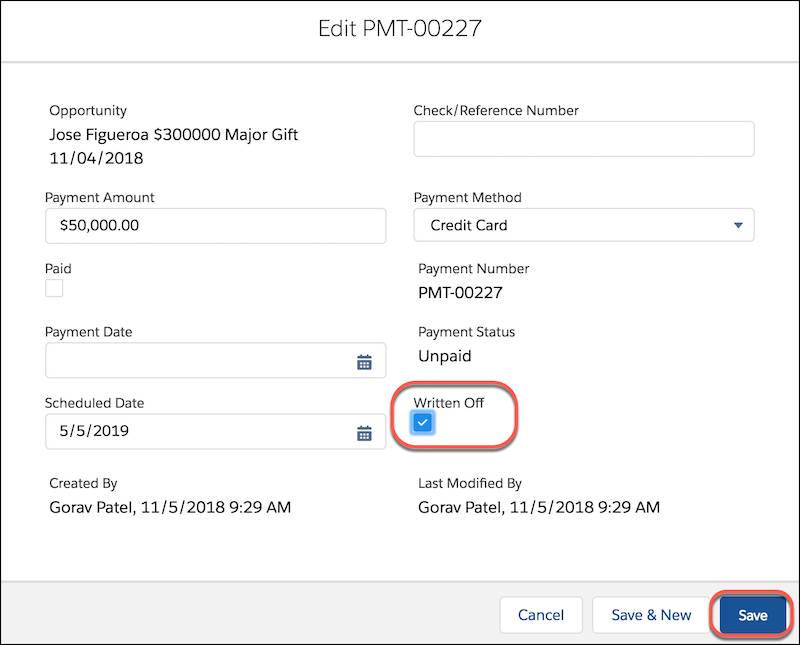Select the Payment Amount field showing $50,000.00

pyautogui.click(x=216, y=225)
